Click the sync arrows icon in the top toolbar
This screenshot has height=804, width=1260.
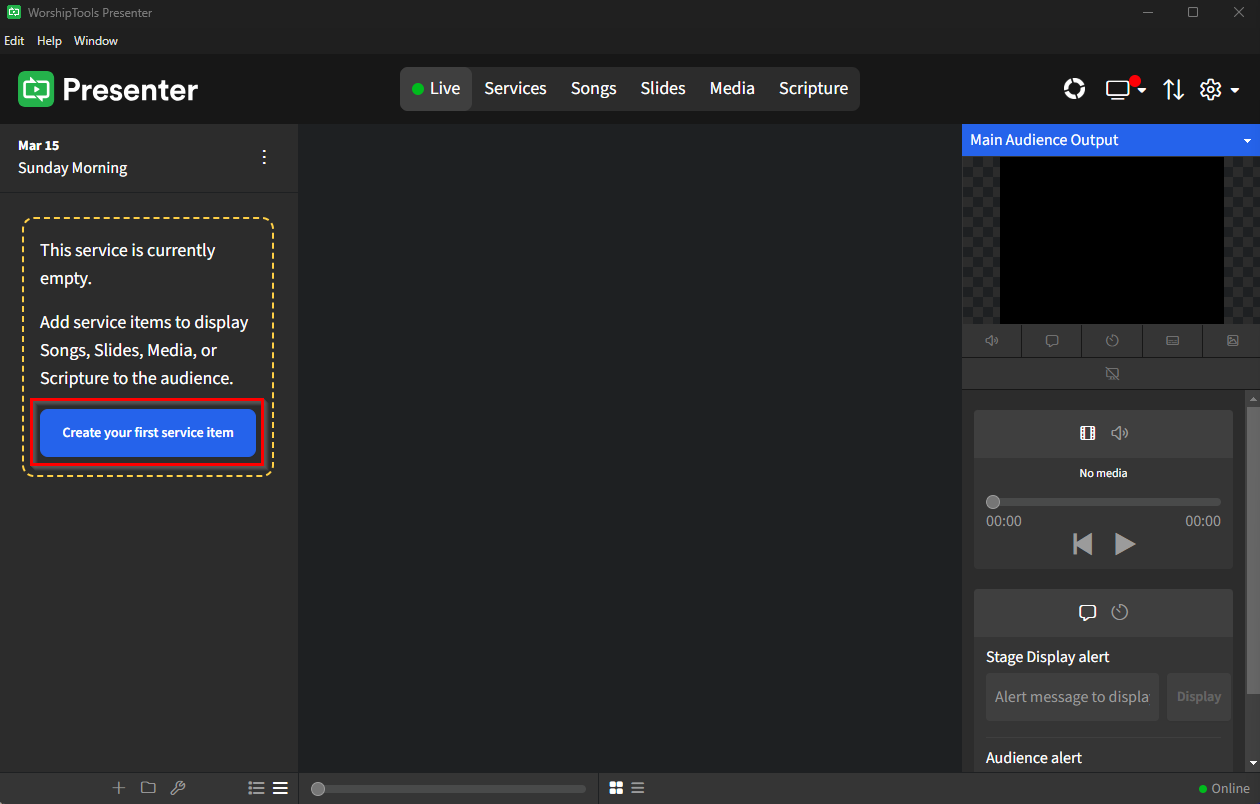coord(1174,89)
